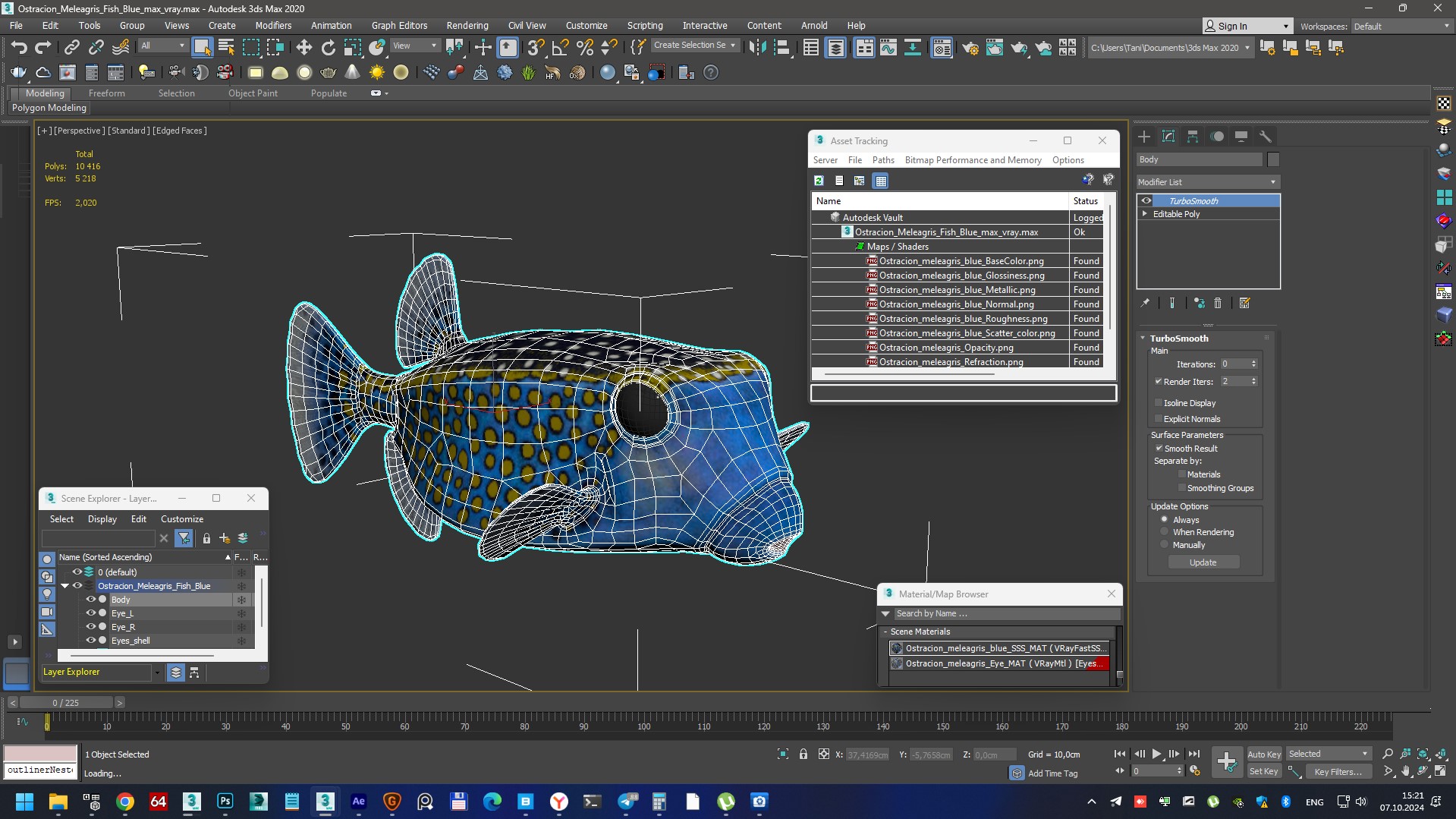Open Asset Tracking Paths menu
Image resolution: width=1456 pixels, height=819 pixels.
(883, 160)
